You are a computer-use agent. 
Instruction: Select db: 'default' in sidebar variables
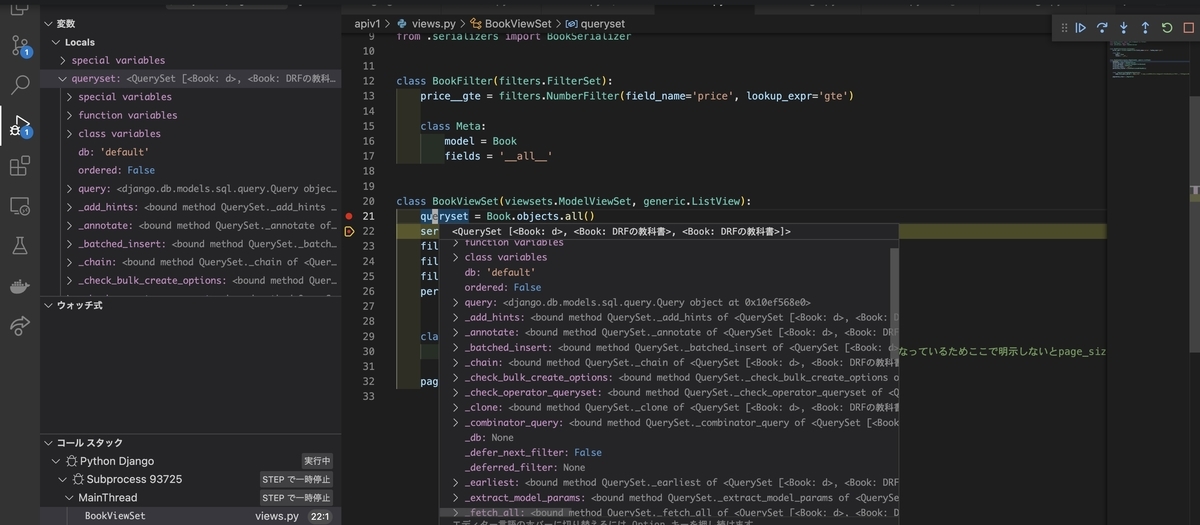coord(113,152)
